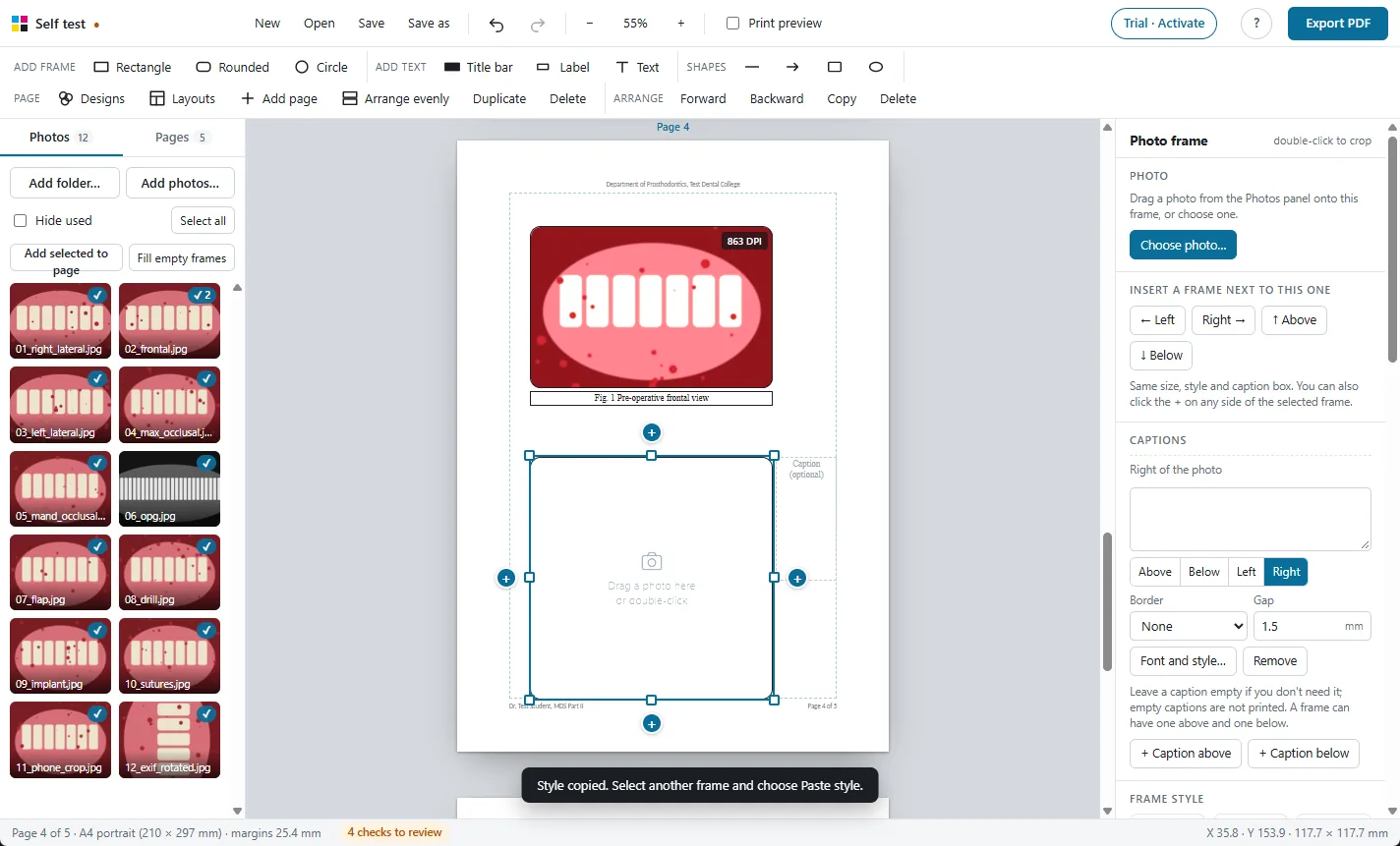This screenshot has width=1400, height=846.
Task: Set caption position to Above
Action: (x=1155, y=572)
